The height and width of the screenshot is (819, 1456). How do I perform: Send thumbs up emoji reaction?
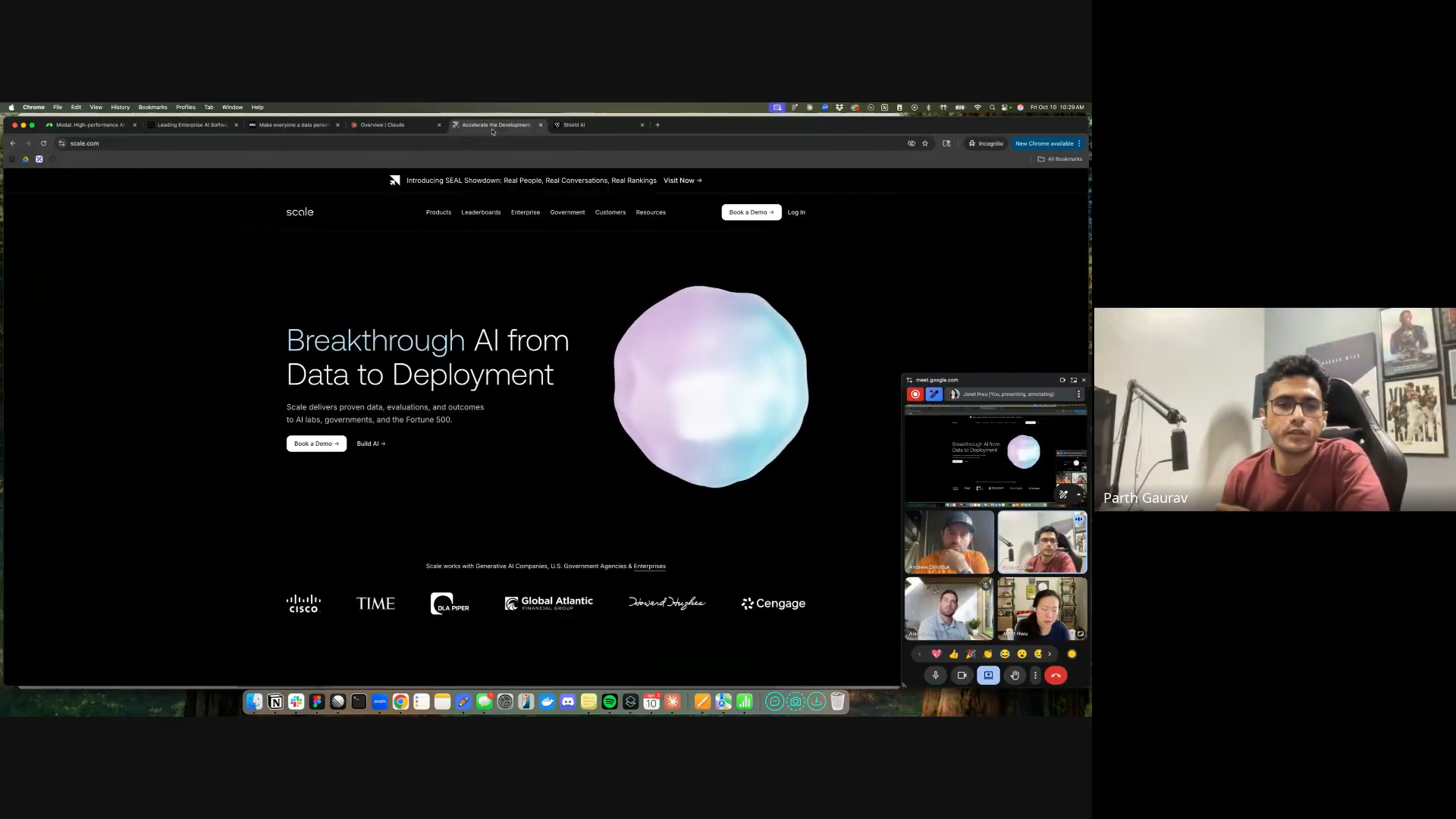(953, 654)
